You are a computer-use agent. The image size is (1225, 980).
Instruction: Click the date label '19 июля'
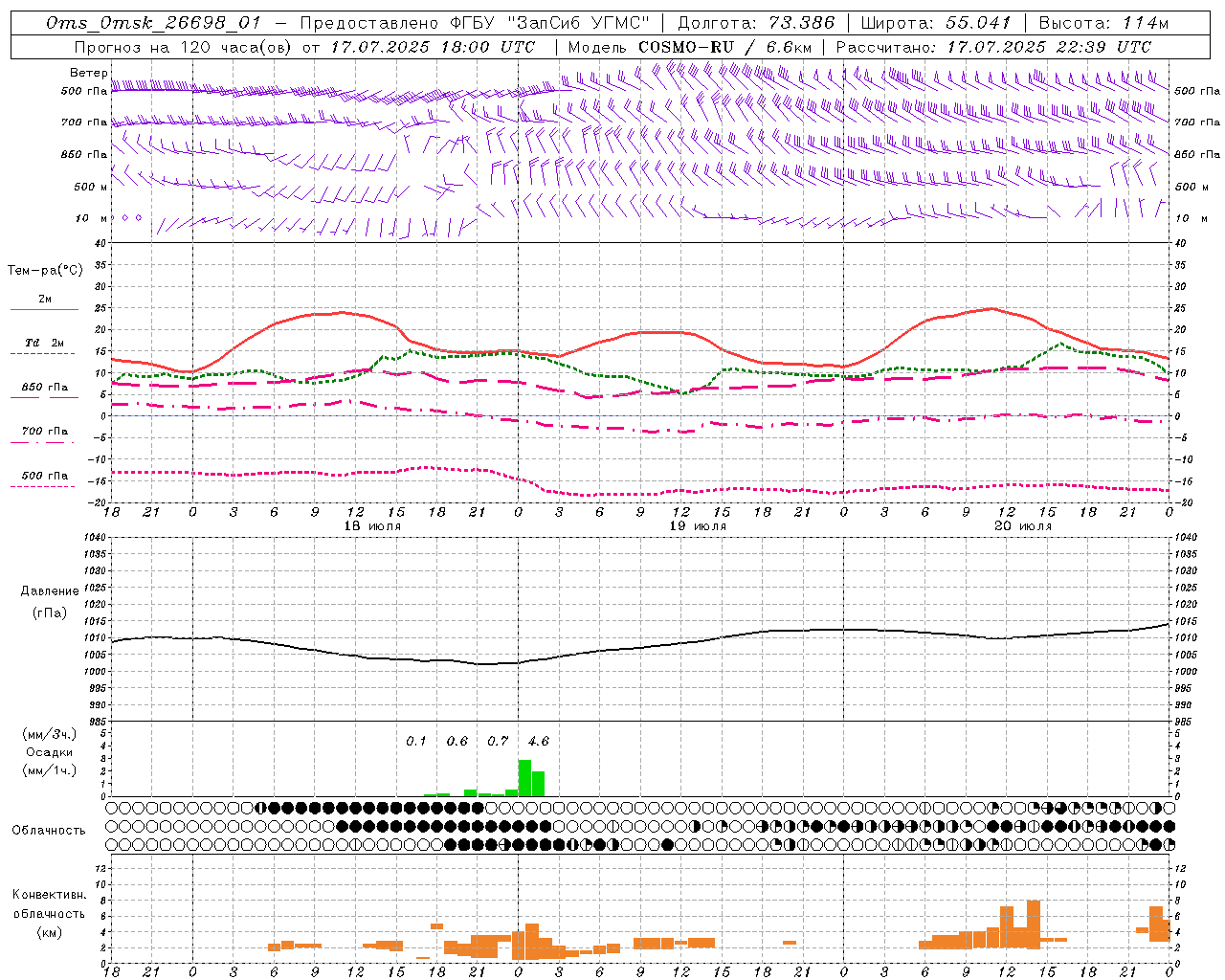(x=698, y=526)
